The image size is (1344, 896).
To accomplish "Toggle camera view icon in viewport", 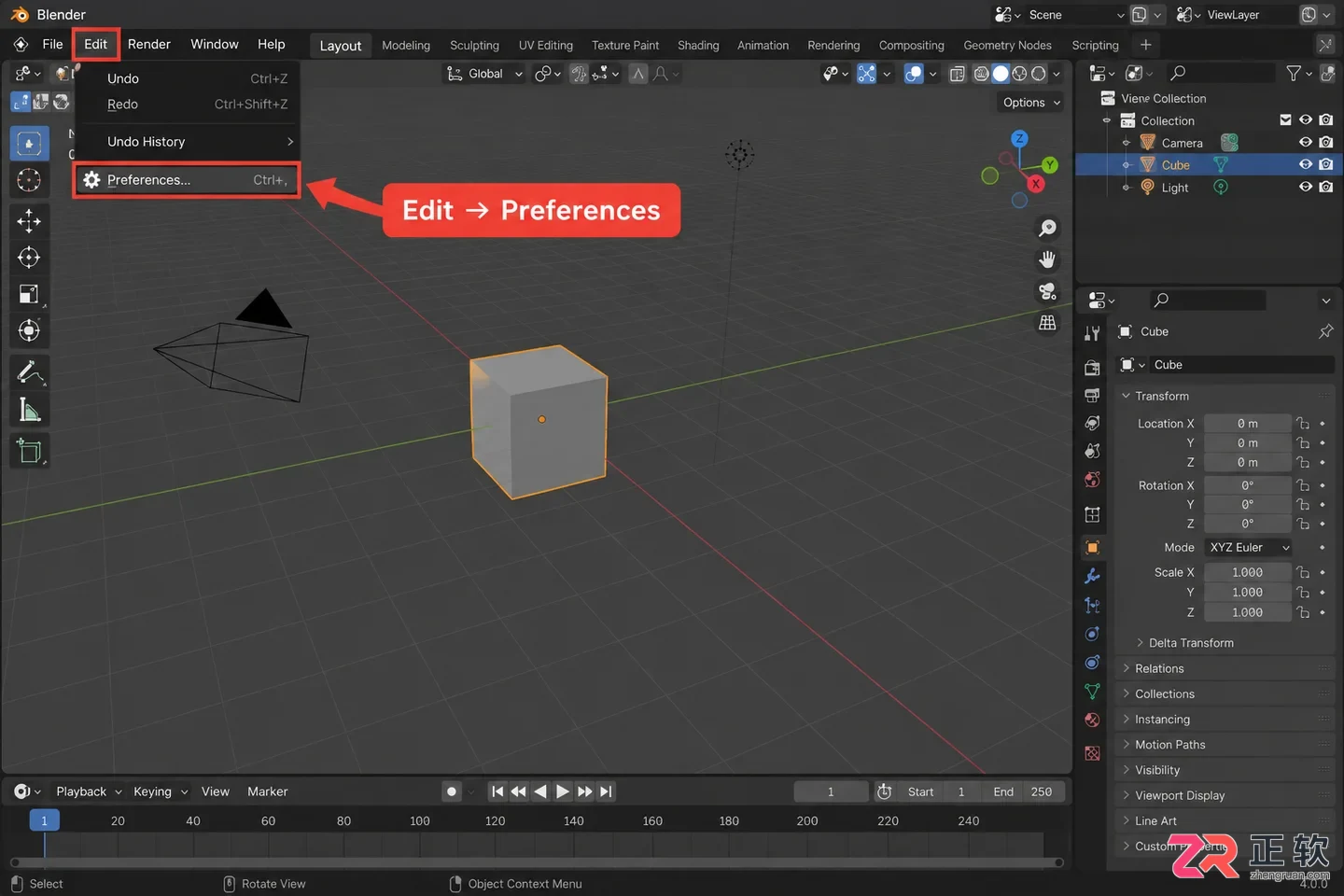I will pyautogui.click(x=1047, y=291).
